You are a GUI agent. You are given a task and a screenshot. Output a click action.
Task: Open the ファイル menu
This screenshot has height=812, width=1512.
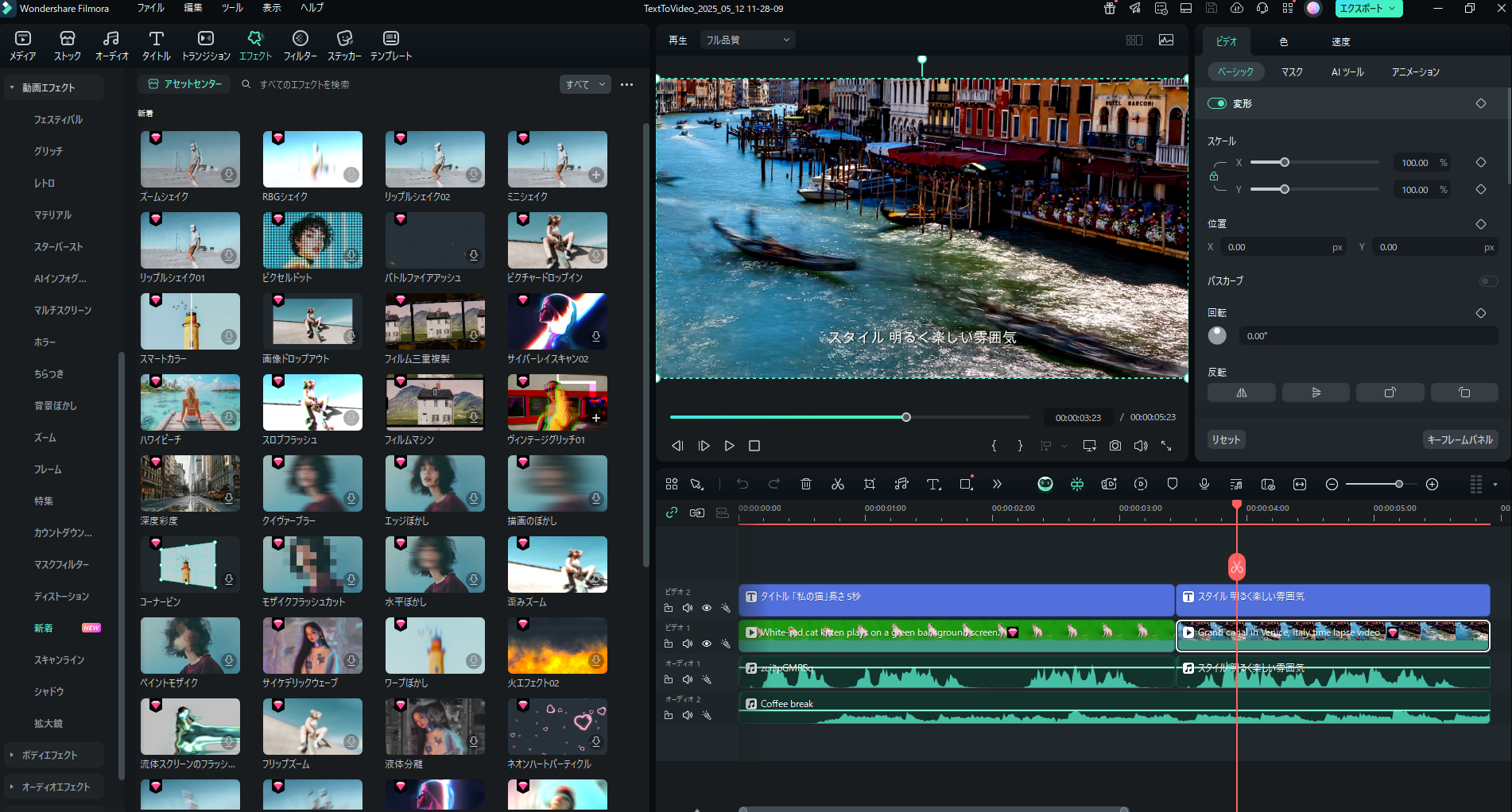click(150, 8)
